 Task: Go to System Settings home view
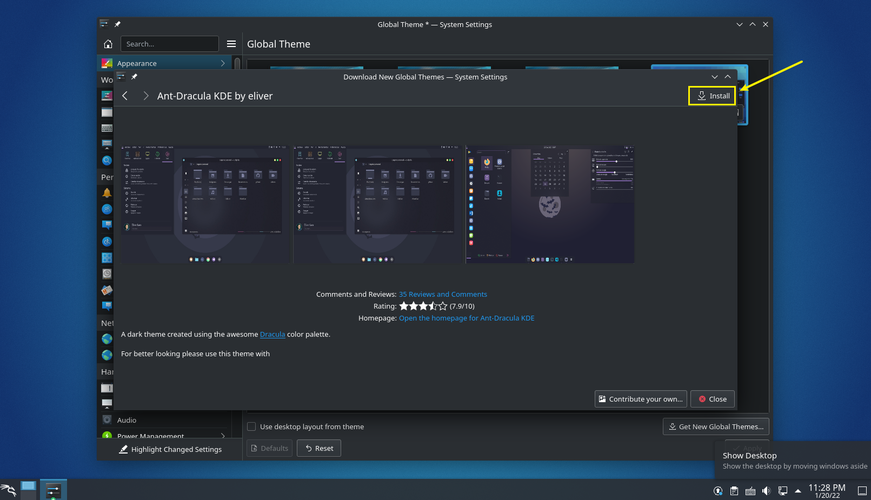pyautogui.click(x=108, y=44)
